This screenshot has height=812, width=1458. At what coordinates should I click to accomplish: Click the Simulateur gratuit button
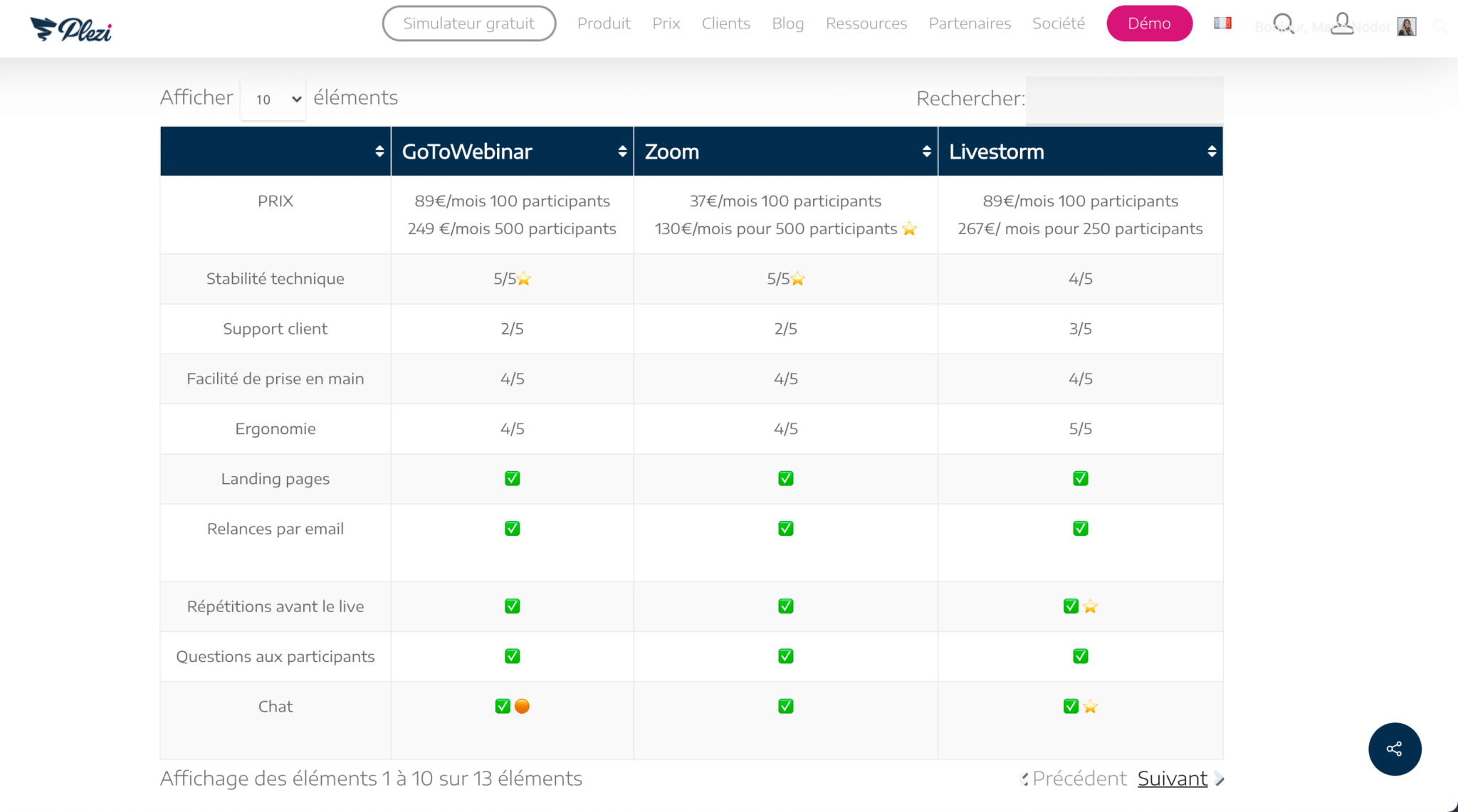(x=470, y=23)
